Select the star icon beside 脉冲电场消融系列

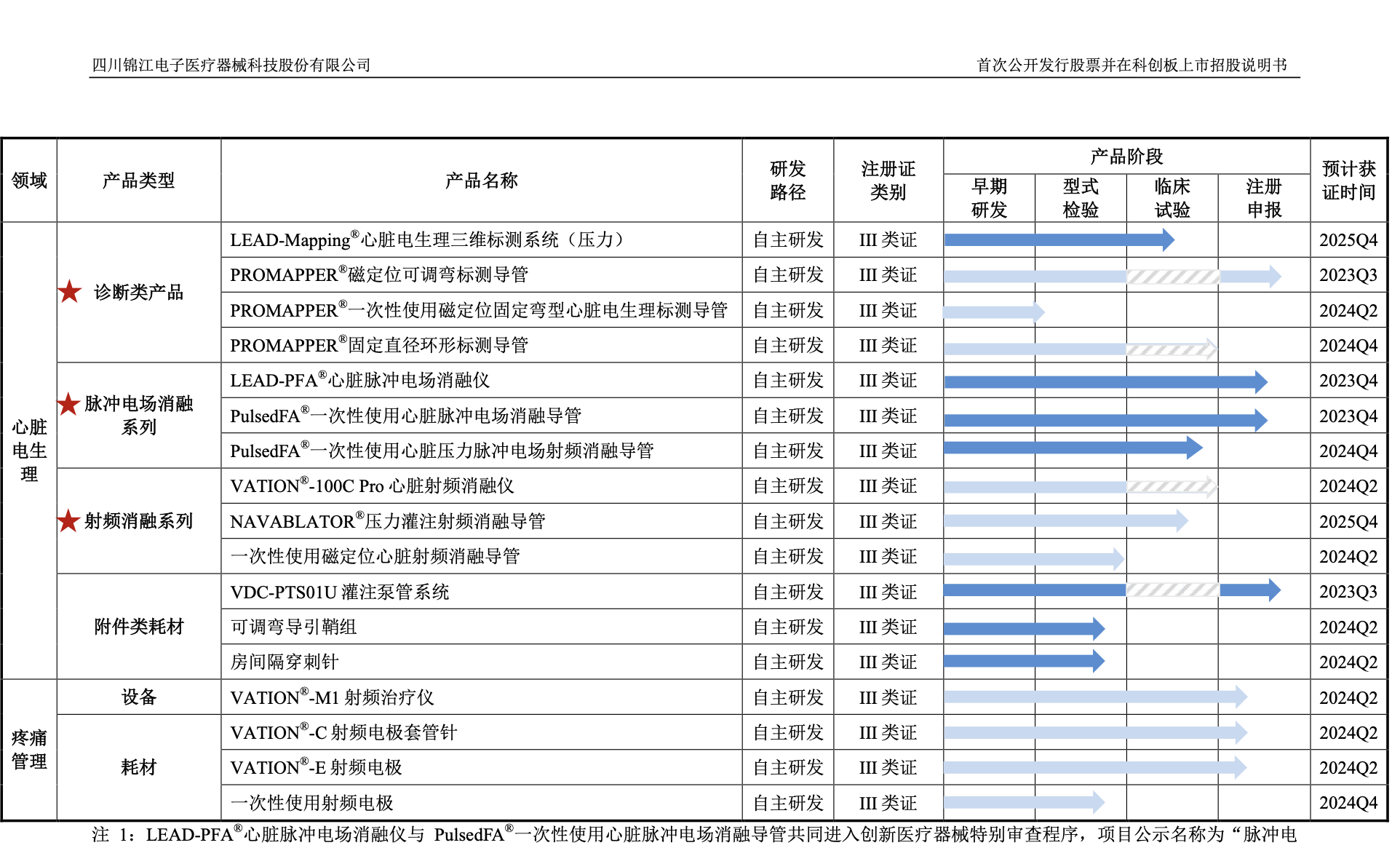[69, 404]
